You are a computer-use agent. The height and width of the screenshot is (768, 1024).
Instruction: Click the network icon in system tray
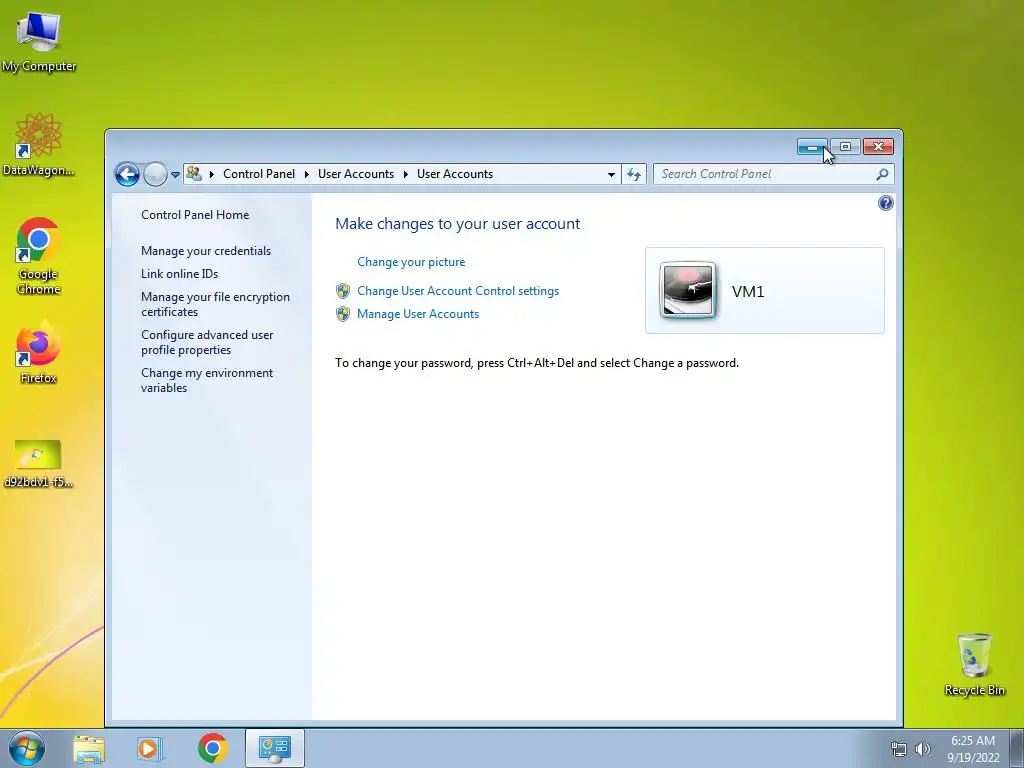tap(899, 749)
